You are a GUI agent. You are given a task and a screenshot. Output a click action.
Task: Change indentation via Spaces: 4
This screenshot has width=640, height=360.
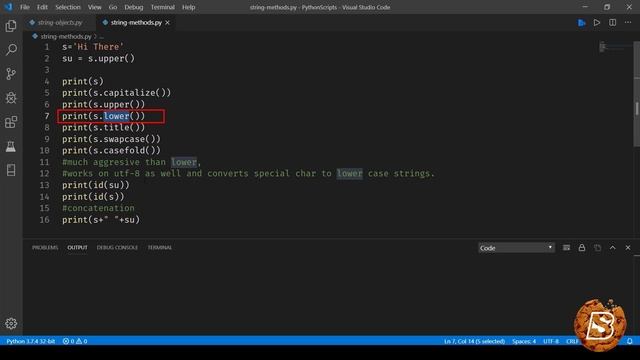[x=524, y=341]
